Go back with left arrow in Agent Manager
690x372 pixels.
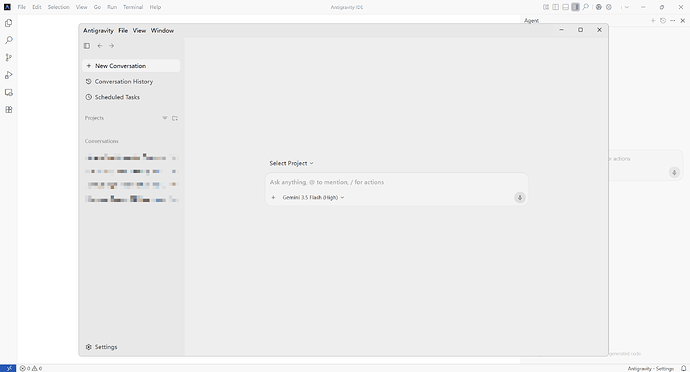coord(100,46)
